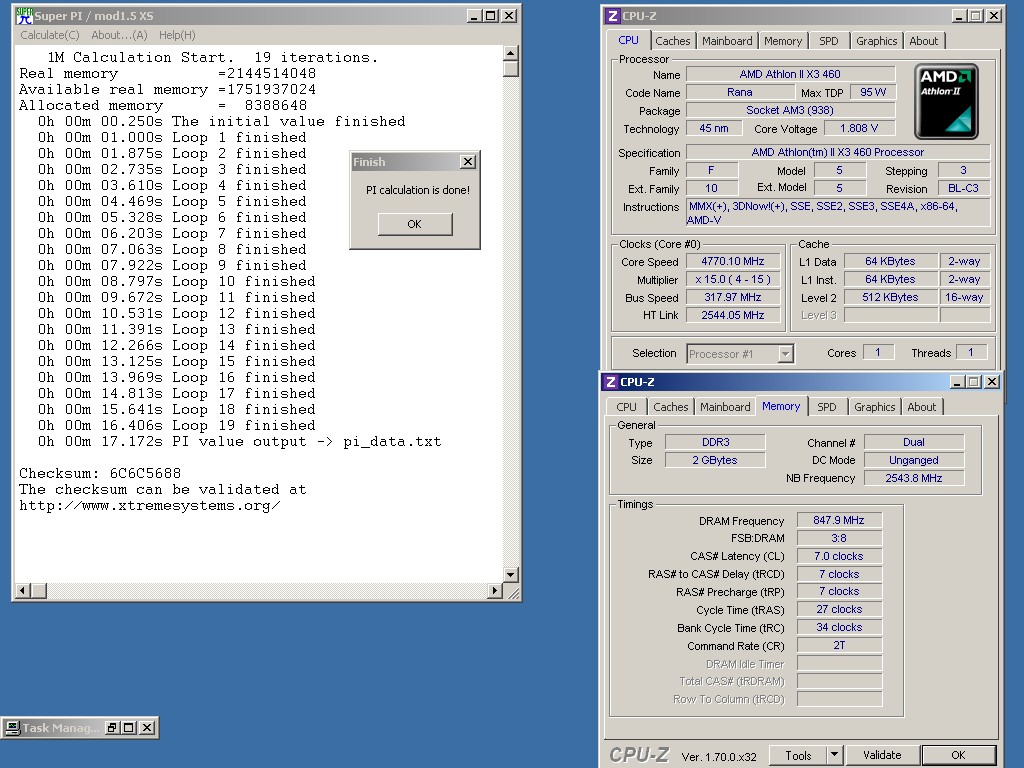This screenshot has height=768, width=1024.
Task: Click Super PI vertical scrollbar down arrow
Action: (x=511, y=575)
